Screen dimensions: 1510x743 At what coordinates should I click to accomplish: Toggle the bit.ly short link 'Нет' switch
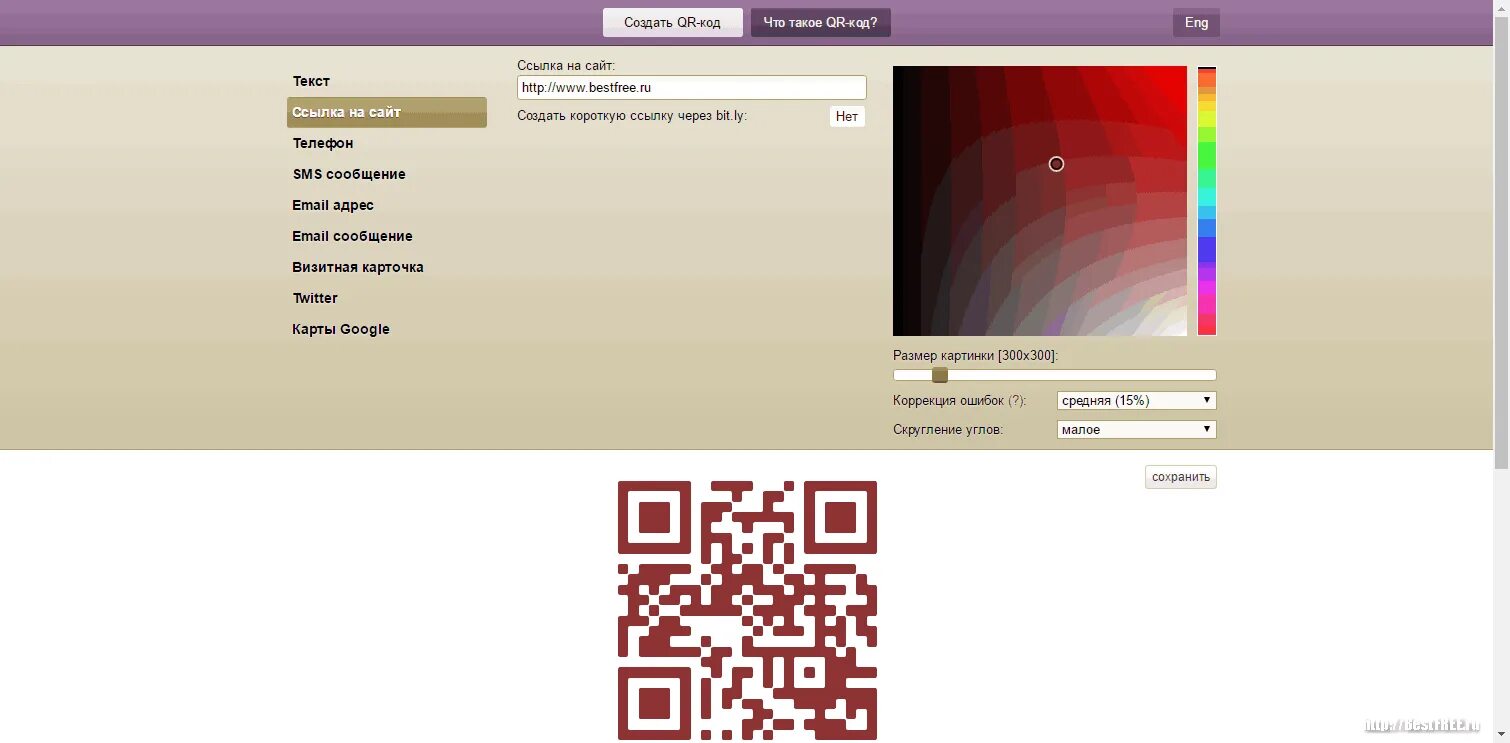[847, 116]
